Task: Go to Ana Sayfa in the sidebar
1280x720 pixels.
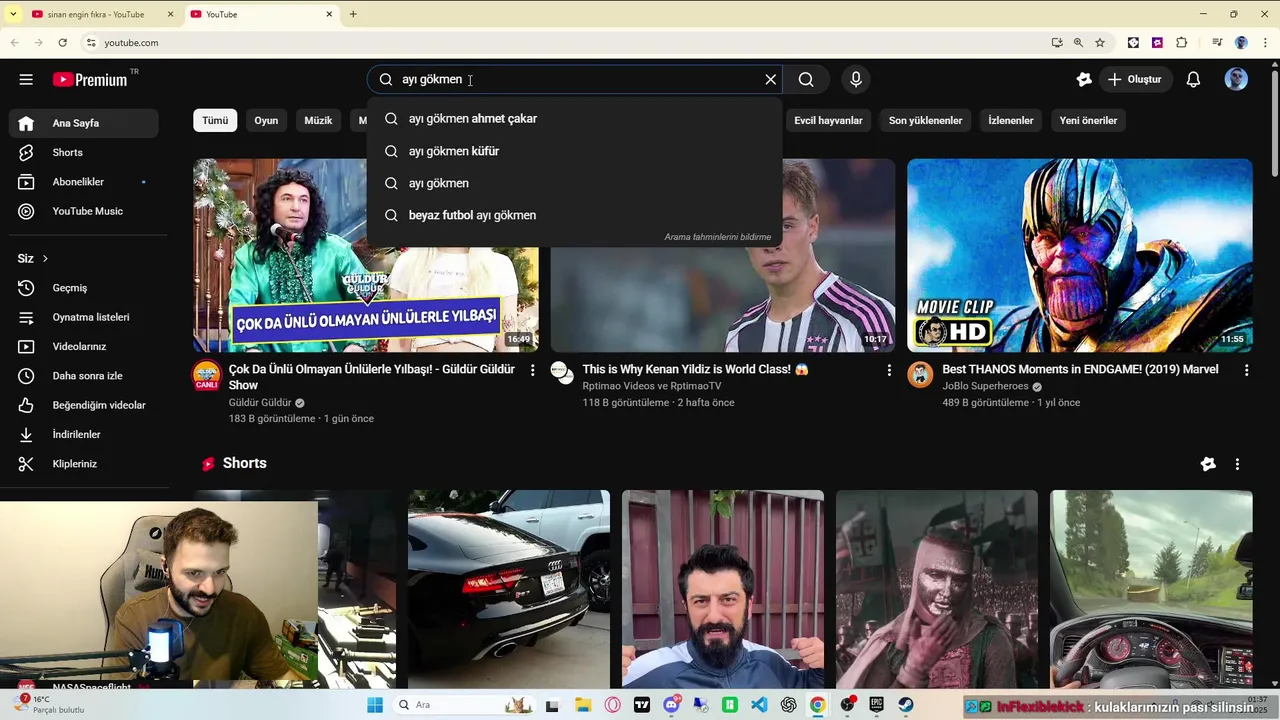Action: point(84,123)
